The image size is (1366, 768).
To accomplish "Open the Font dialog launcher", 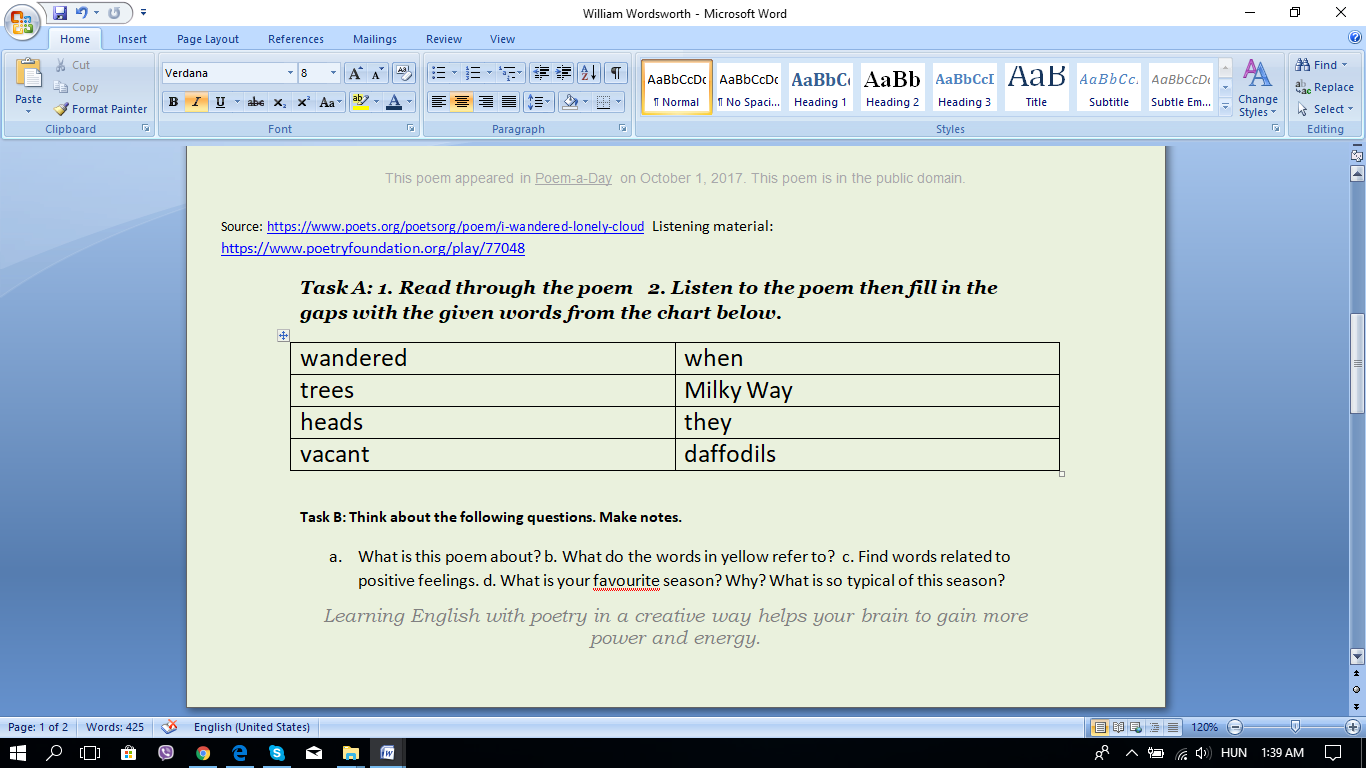I will pos(410,129).
